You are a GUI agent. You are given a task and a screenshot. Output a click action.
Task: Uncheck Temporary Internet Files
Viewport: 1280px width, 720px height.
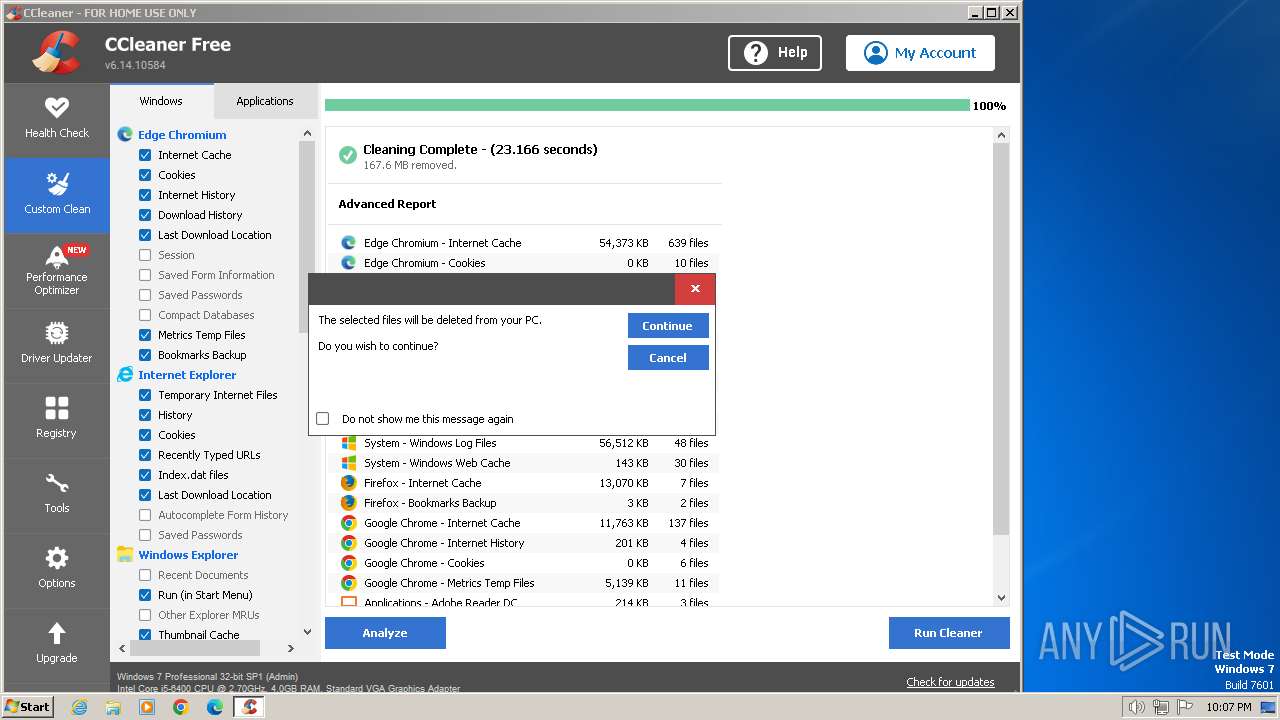coord(145,395)
